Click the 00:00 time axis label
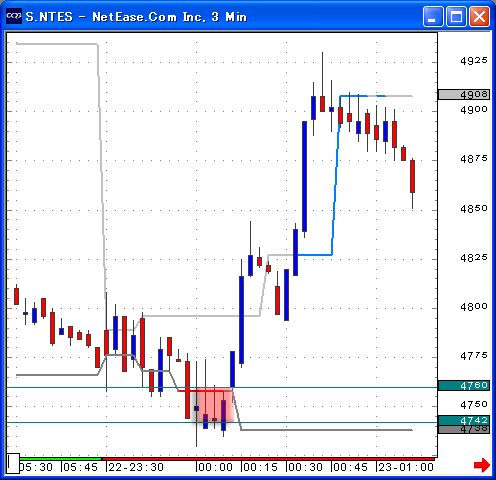Screen dimensions: 496x480 pyautogui.click(x=215, y=467)
